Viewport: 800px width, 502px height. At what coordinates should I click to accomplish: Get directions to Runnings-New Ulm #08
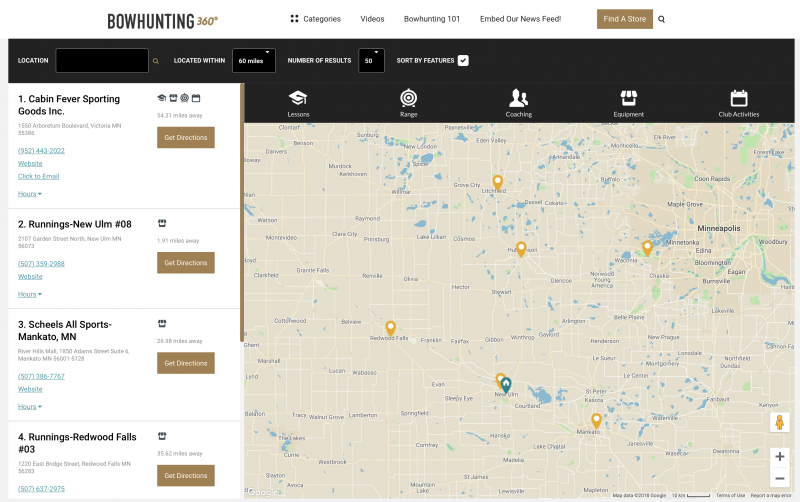pos(186,263)
